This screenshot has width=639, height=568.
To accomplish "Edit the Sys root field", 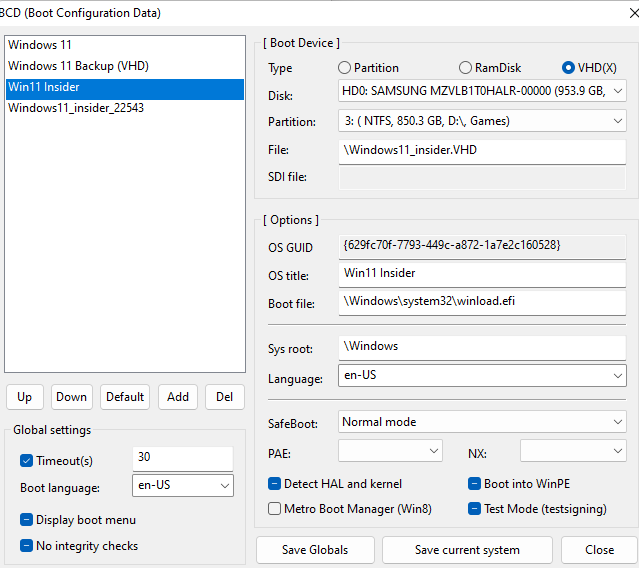I will click(482, 348).
